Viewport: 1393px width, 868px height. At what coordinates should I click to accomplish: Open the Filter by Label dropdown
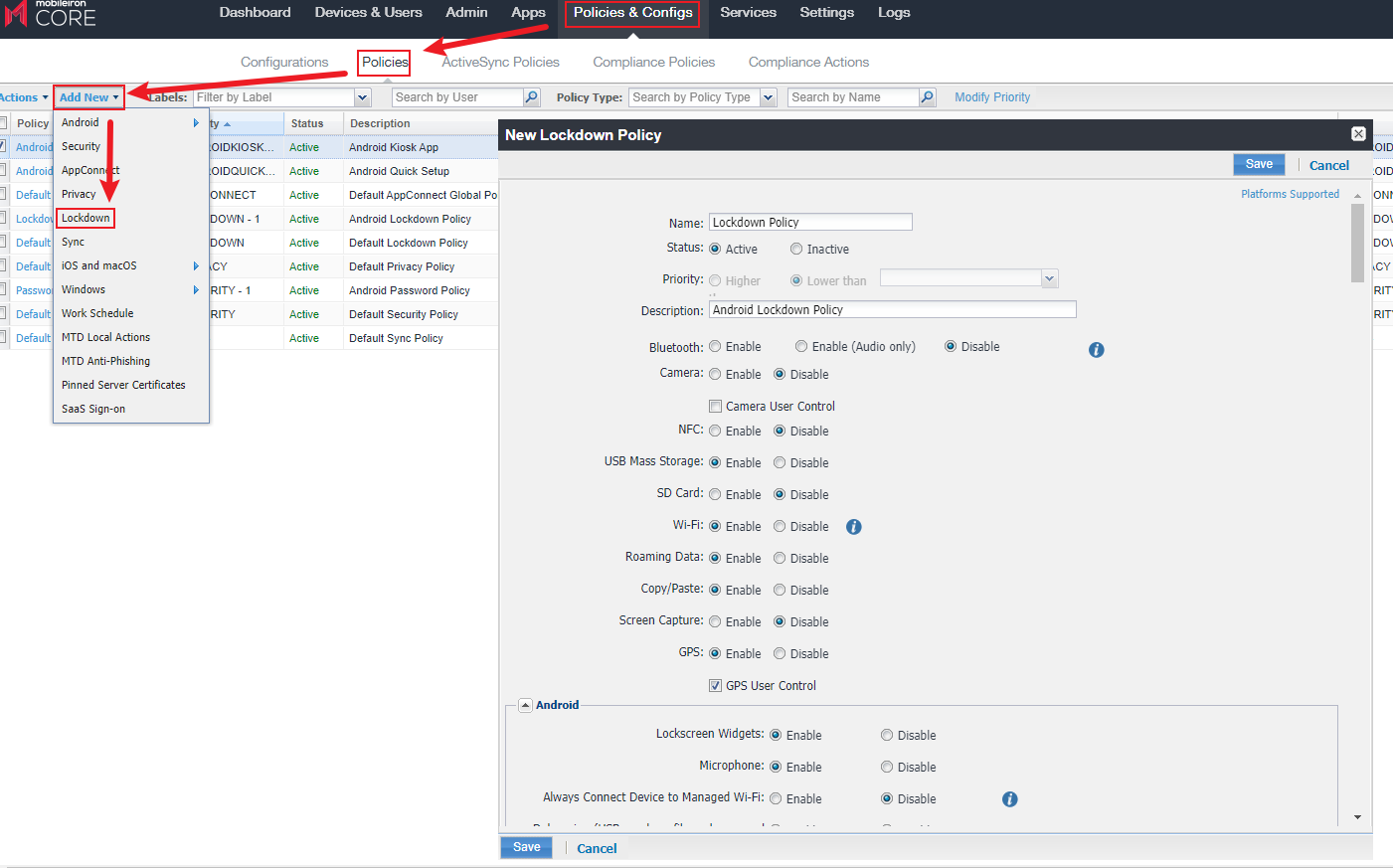pyautogui.click(x=363, y=97)
